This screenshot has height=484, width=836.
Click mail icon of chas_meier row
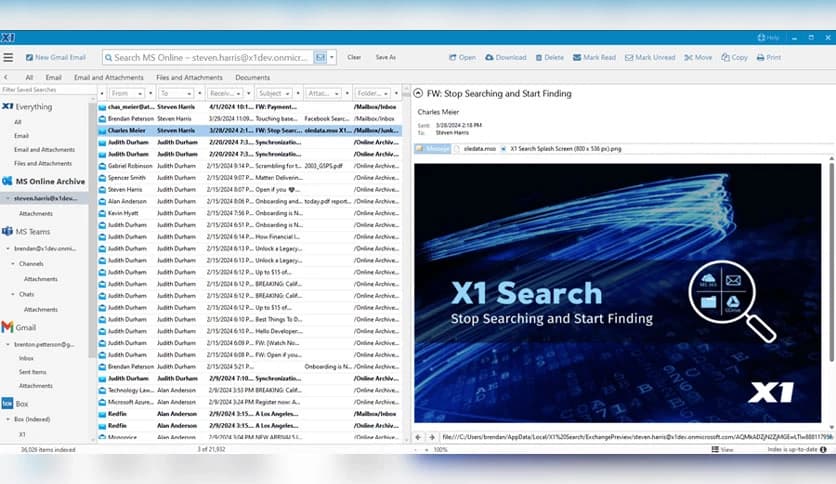point(102,107)
